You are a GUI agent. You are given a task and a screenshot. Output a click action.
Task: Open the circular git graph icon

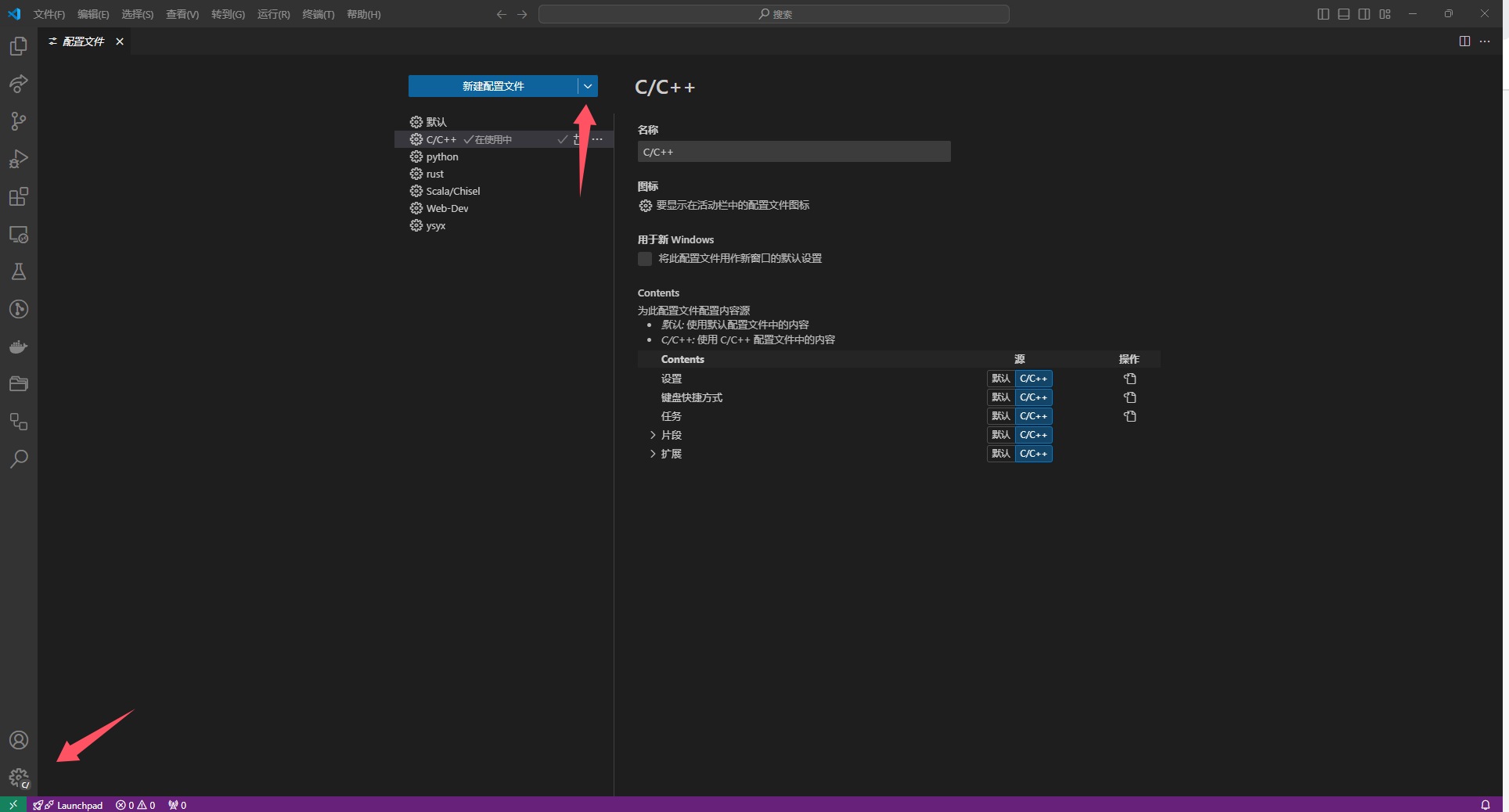[x=19, y=309]
